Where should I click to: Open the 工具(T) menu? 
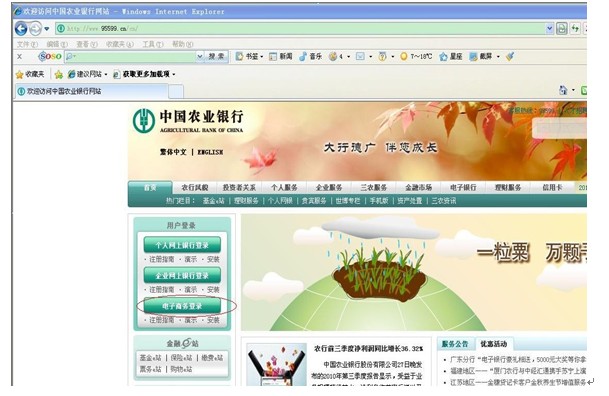(153, 44)
